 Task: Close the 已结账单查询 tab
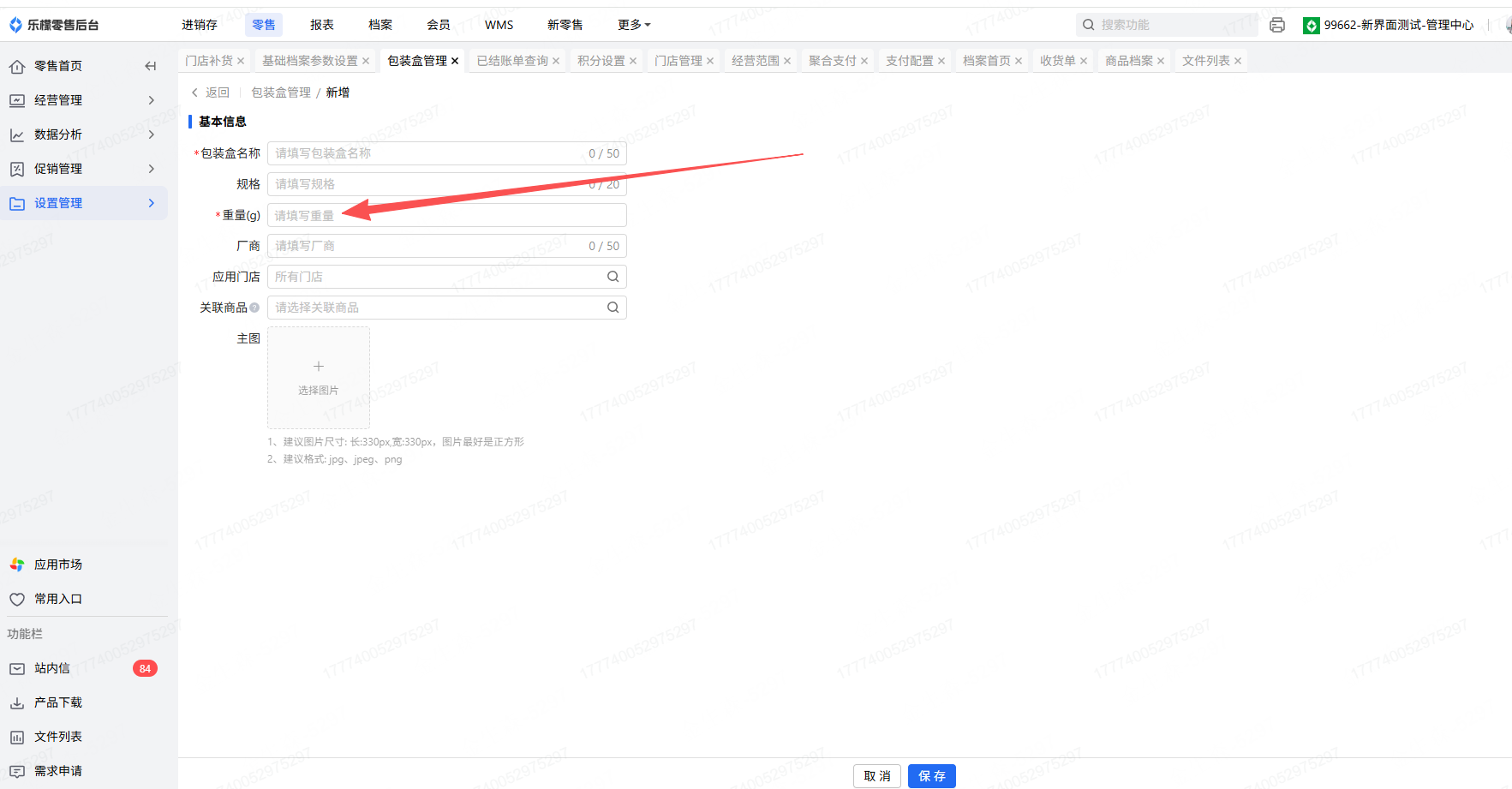556,61
